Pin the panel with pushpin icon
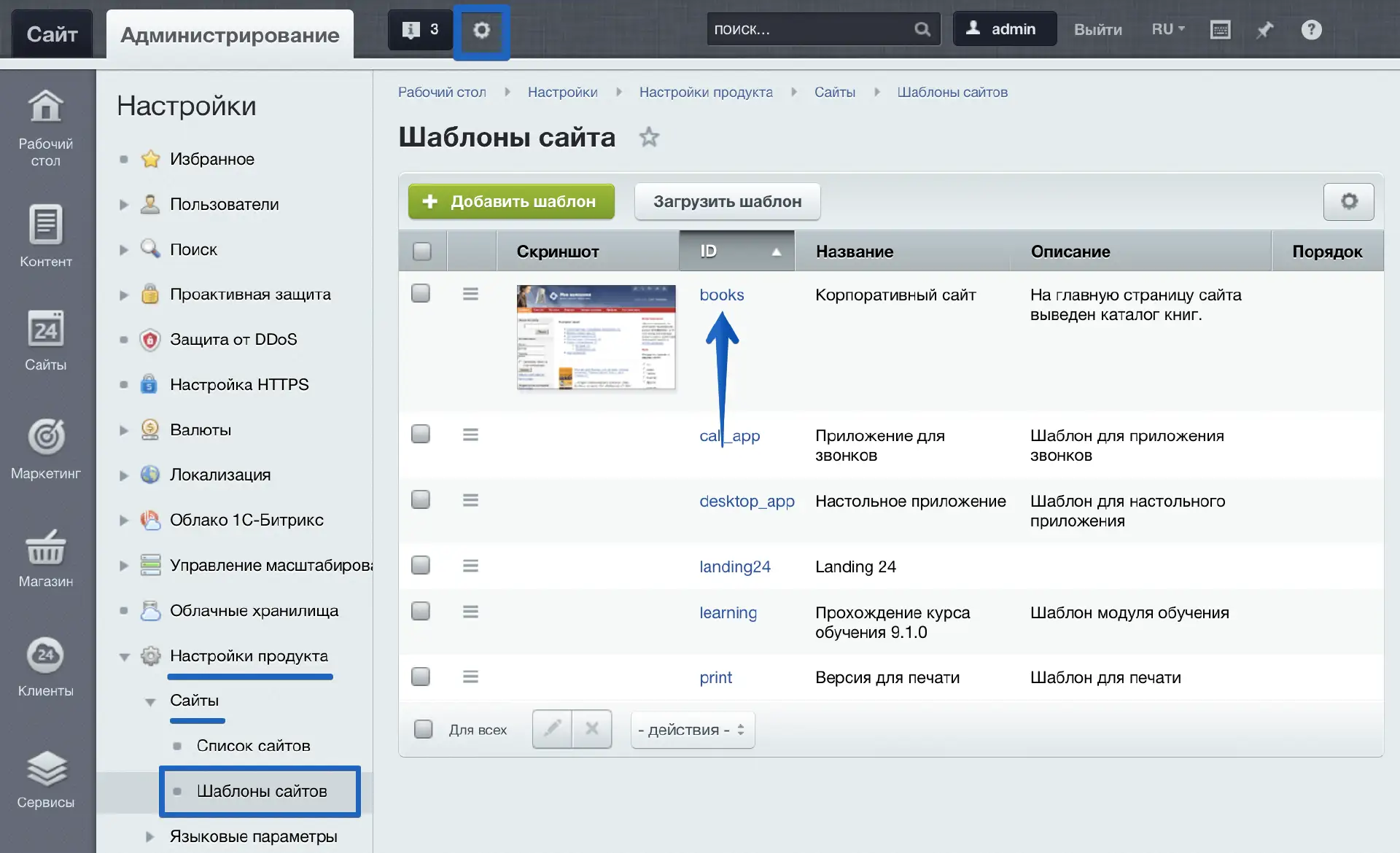1400x853 pixels. coord(1265,30)
